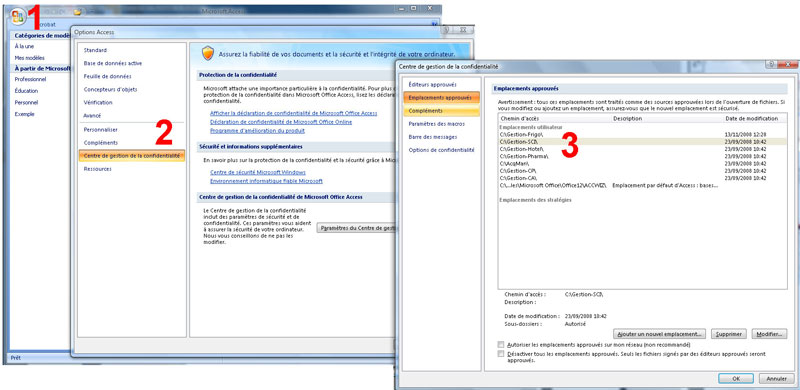The width and height of the screenshot is (800, 390).
Task: Click the Supprimer button
Action: click(x=729, y=334)
